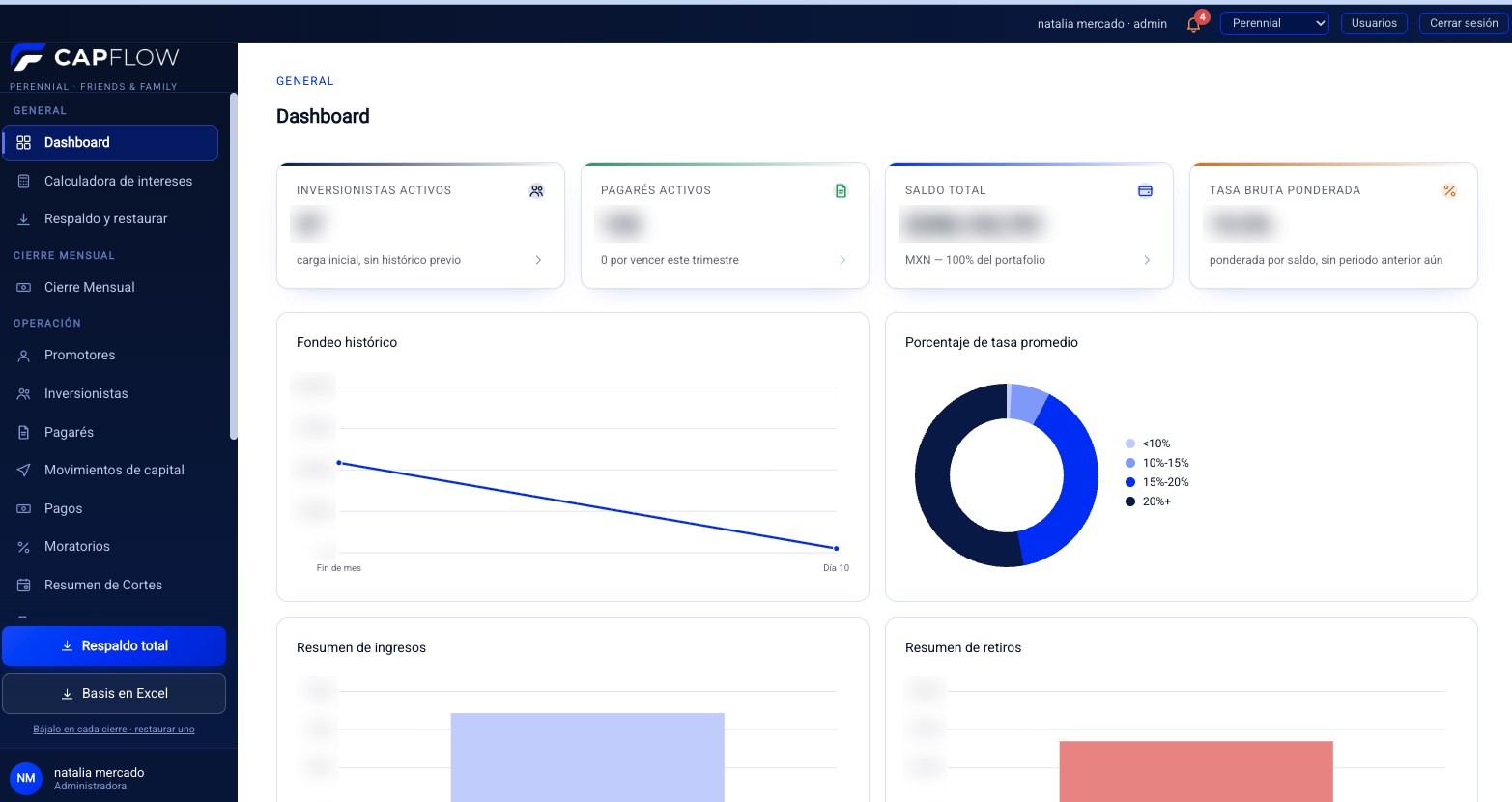The height and width of the screenshot is (802, 1512).
Task: Click the Respaldo y restaurar download icon
Action: pos(24,219)
